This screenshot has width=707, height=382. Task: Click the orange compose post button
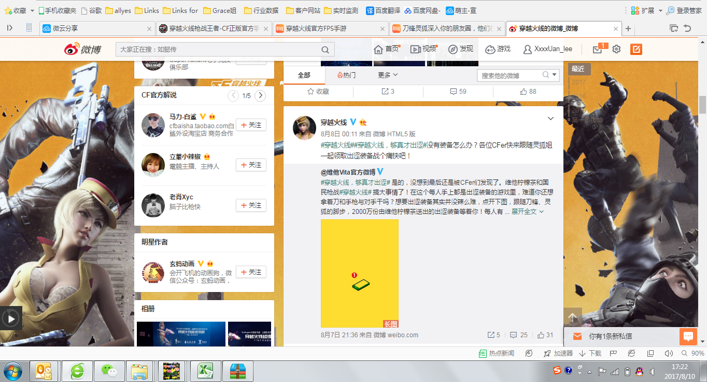click(x=636, y=49)
